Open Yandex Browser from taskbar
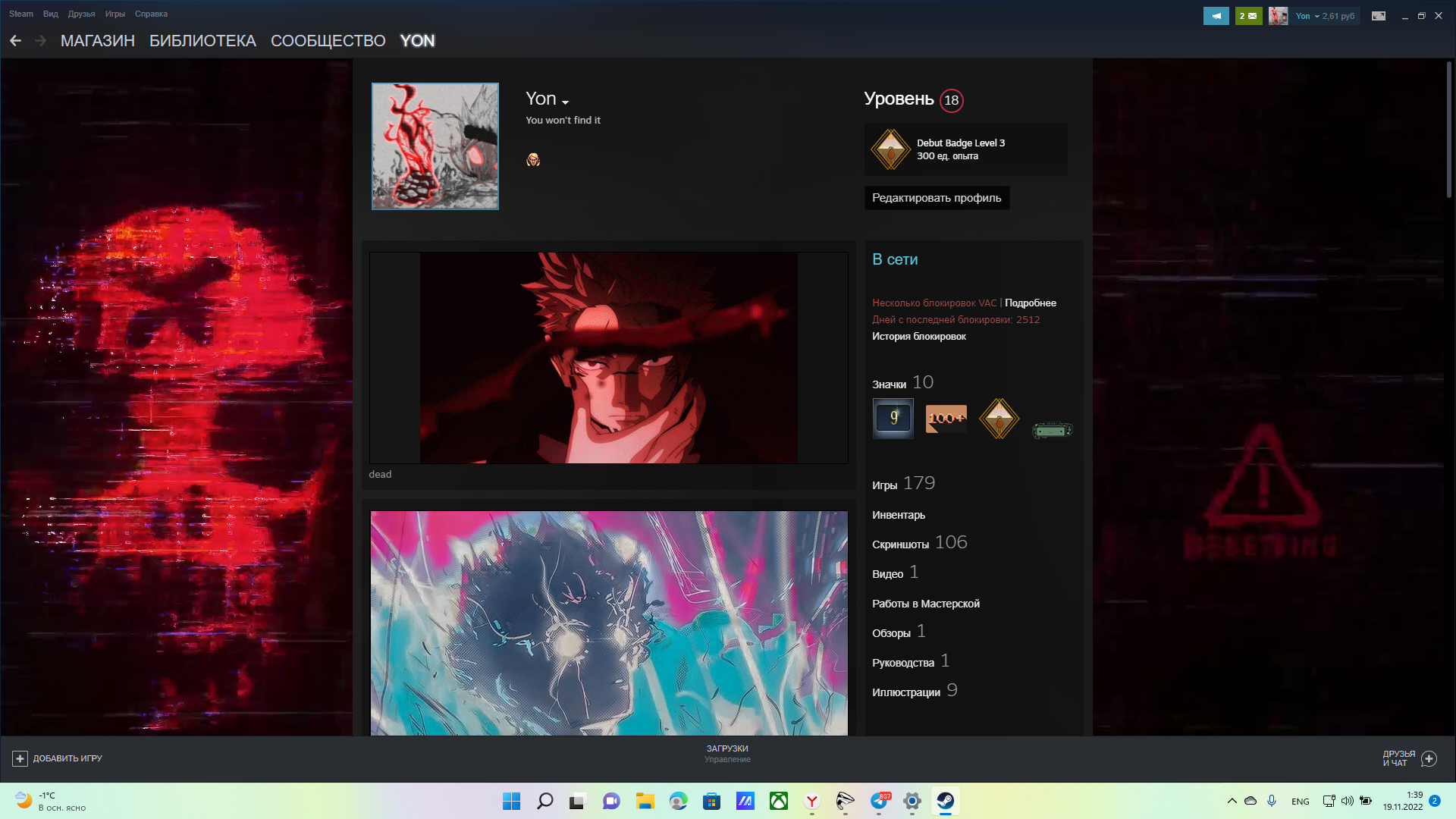Image resolution: width=1456 pixels, height=819 pixels. click(812, 801)
